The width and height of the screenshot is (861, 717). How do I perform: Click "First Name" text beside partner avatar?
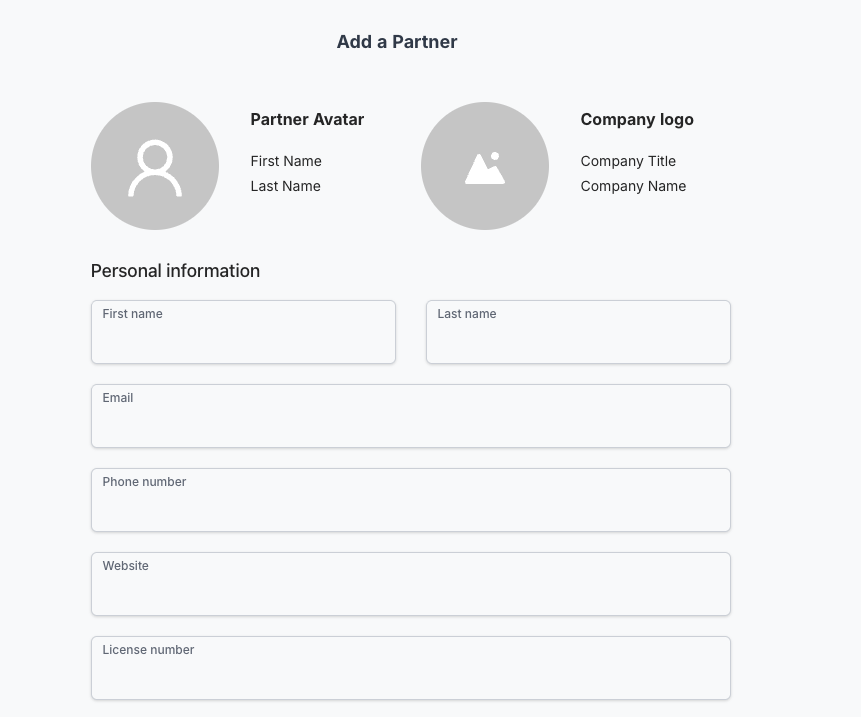tap(286, 161)
